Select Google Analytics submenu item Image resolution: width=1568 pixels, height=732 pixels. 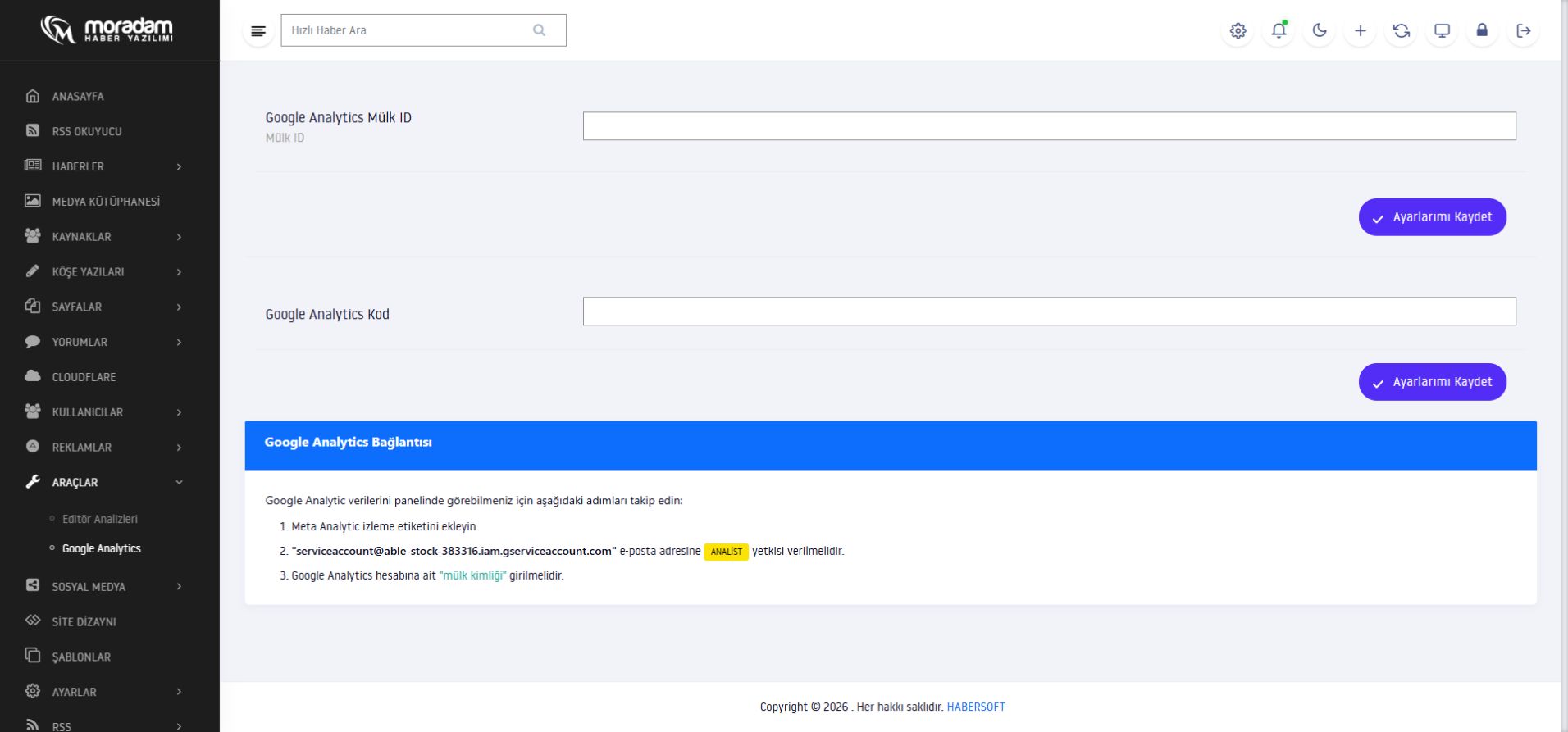102,548
